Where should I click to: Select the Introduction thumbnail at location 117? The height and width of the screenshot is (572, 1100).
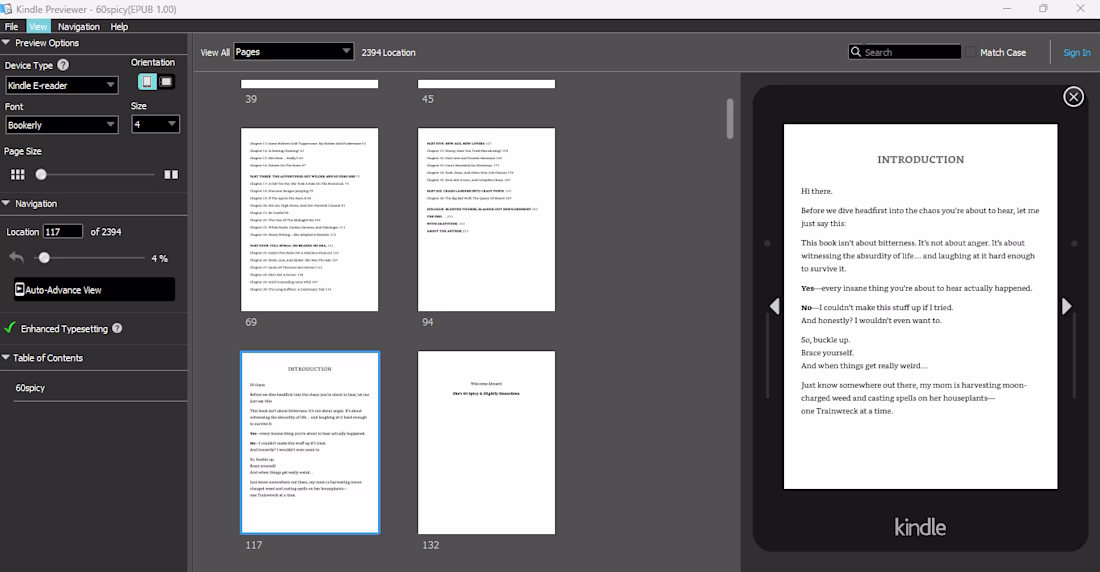tap(309, 442)
